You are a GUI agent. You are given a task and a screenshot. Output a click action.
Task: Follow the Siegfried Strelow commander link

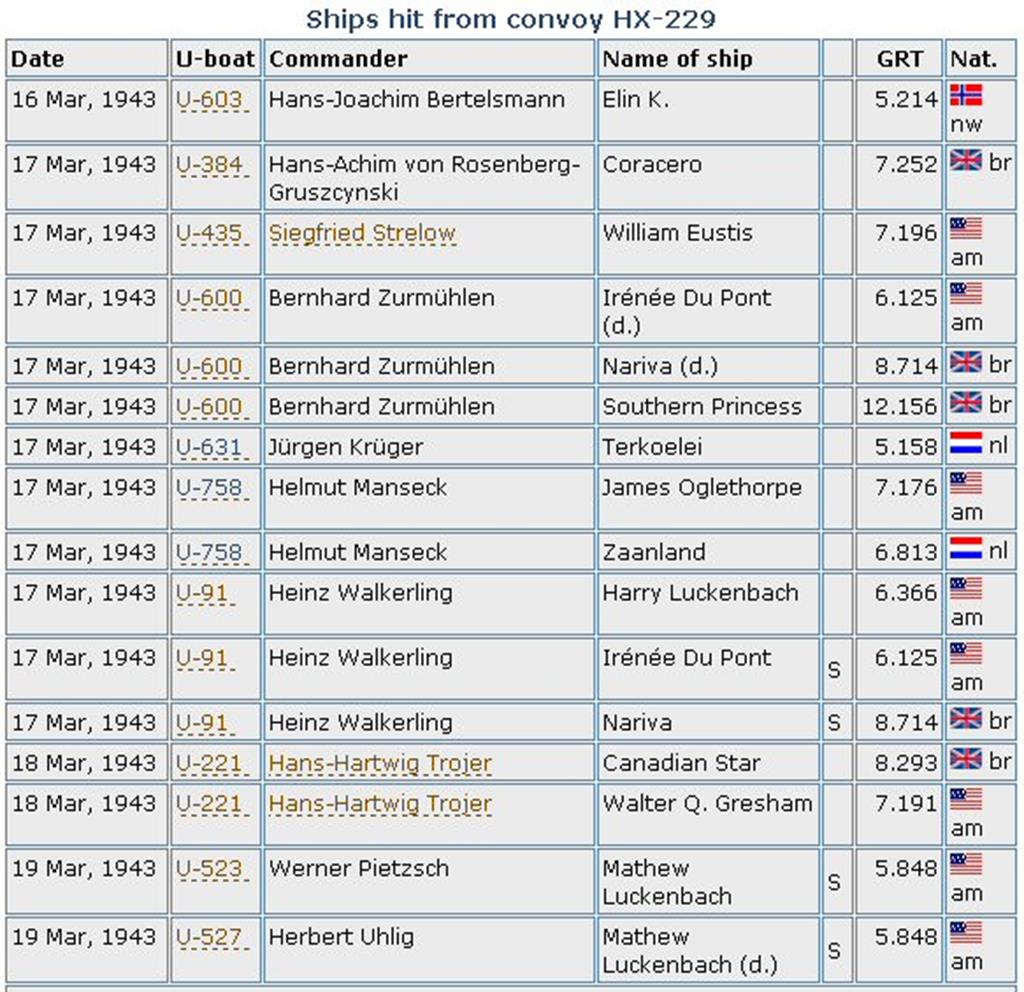tap(361, 233)
